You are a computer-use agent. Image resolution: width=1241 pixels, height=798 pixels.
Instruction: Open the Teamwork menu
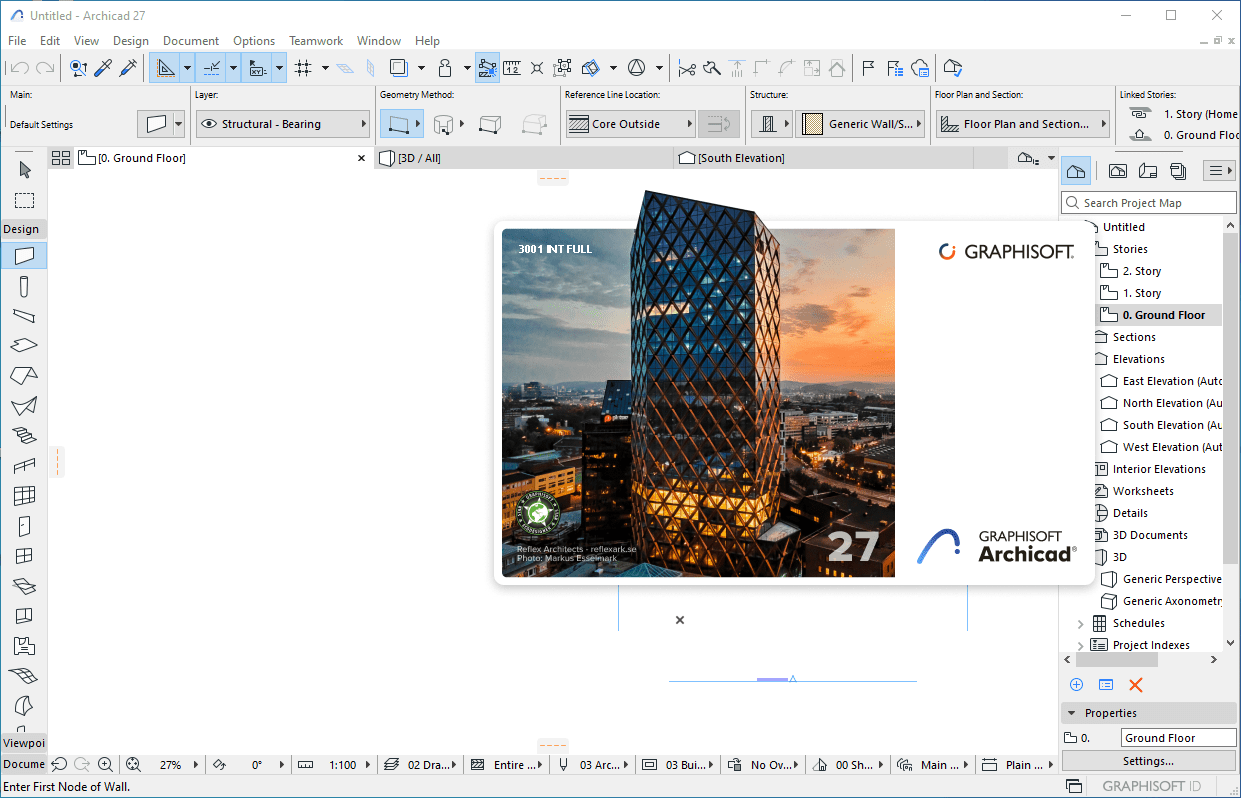[316, 41]
